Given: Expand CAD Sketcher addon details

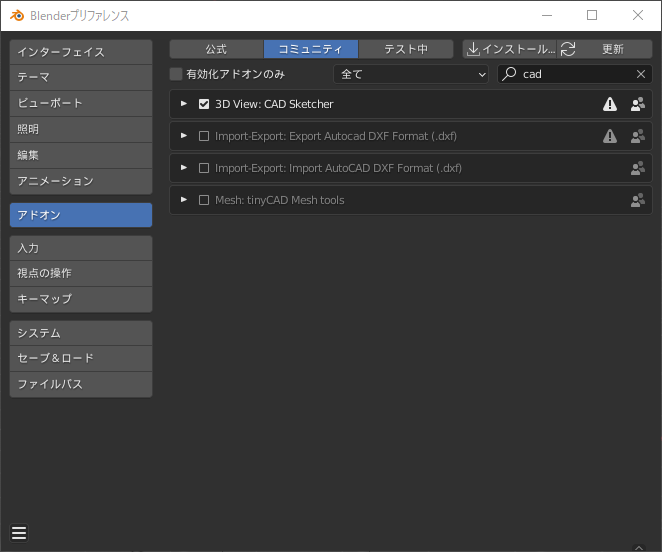Looking at the screenshot, I should click(184, 103).
